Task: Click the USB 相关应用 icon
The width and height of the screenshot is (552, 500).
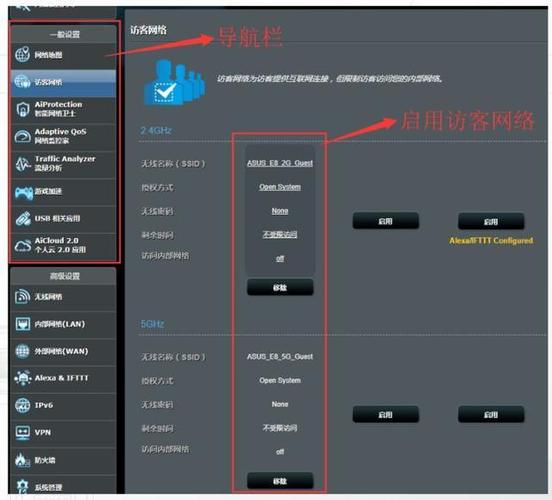Action: (x=23, y=219)
